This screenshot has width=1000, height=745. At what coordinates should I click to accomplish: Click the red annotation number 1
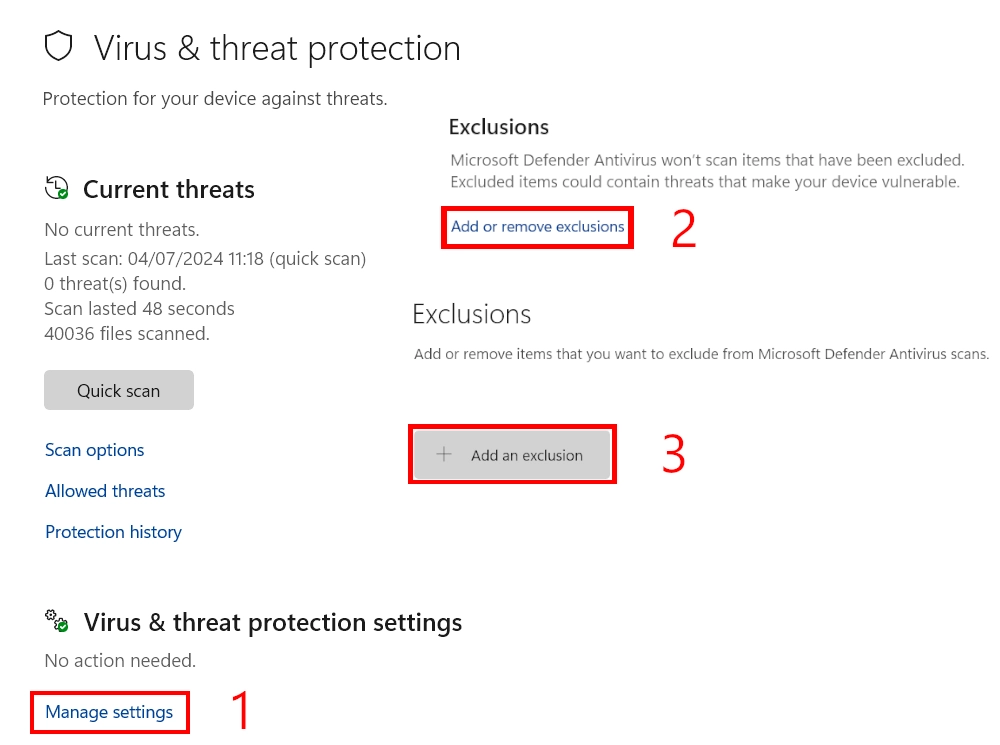click(x=240, y=711)
